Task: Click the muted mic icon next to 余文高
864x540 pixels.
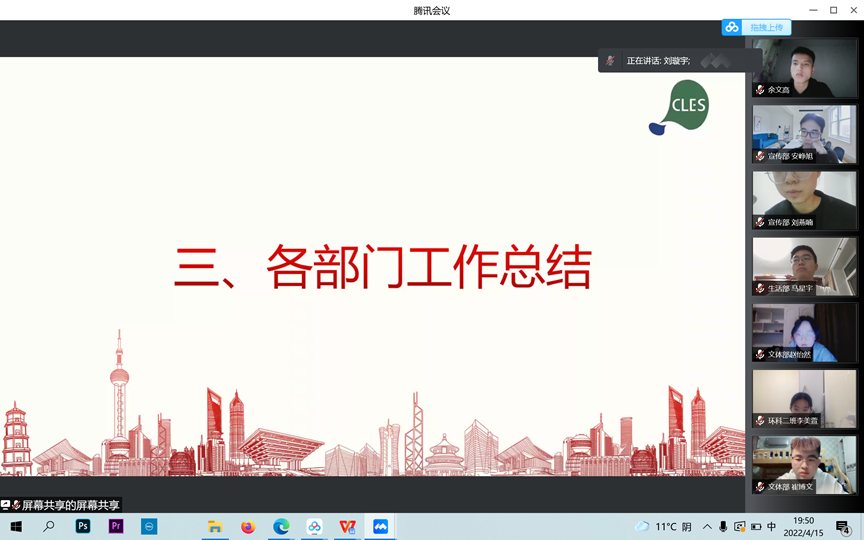Action: (760, 90)
